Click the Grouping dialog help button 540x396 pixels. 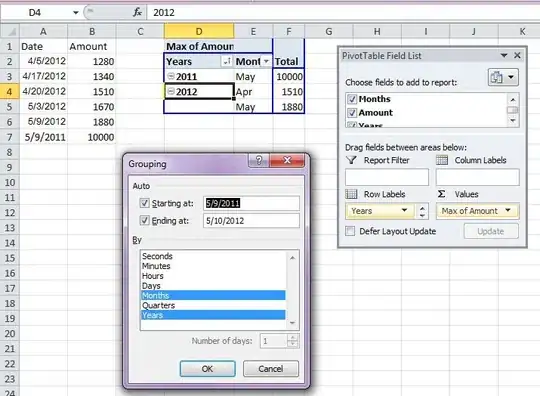coord(259,160)
